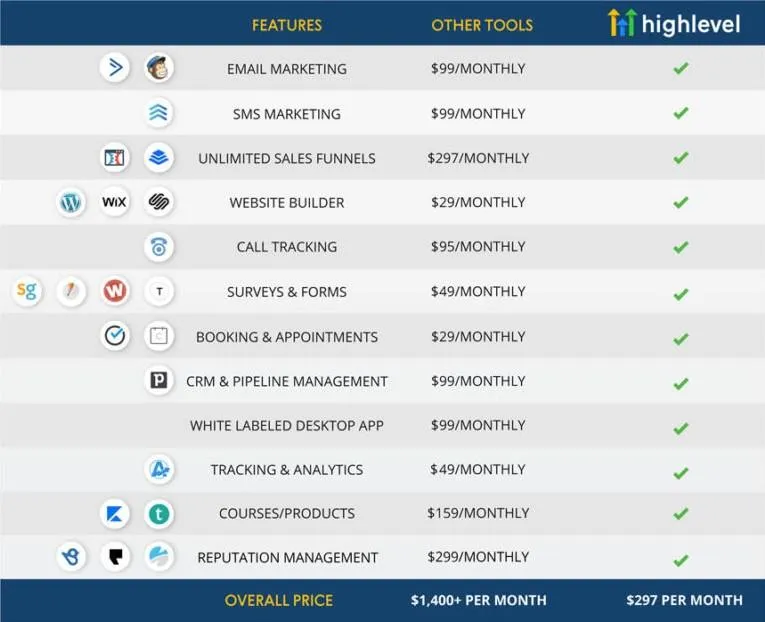The height and width of the screenshot is (622, 765).
Task: Click the green checkmark for CRM & Pipeline Management
Action: coord(681,383)
